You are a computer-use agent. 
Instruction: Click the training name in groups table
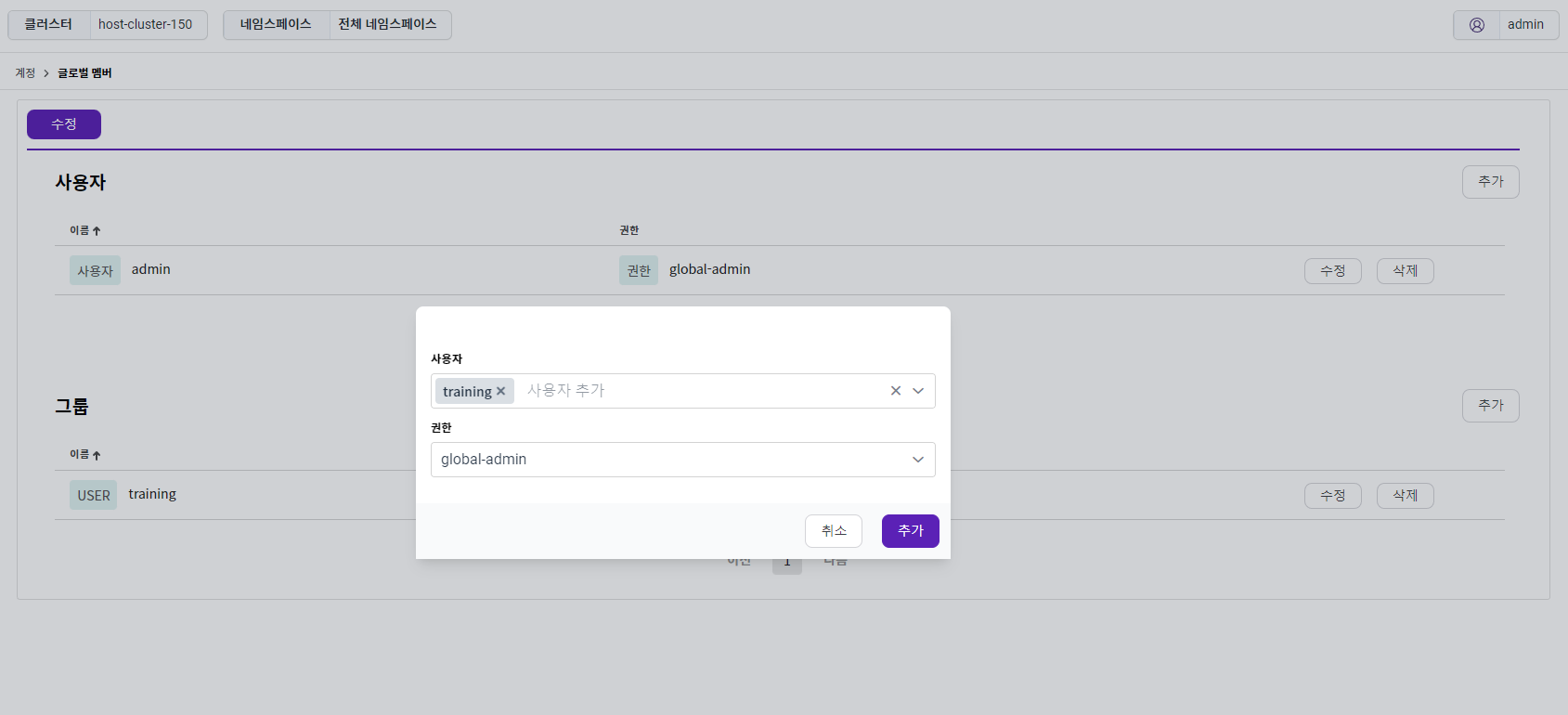tap(152, 494)
